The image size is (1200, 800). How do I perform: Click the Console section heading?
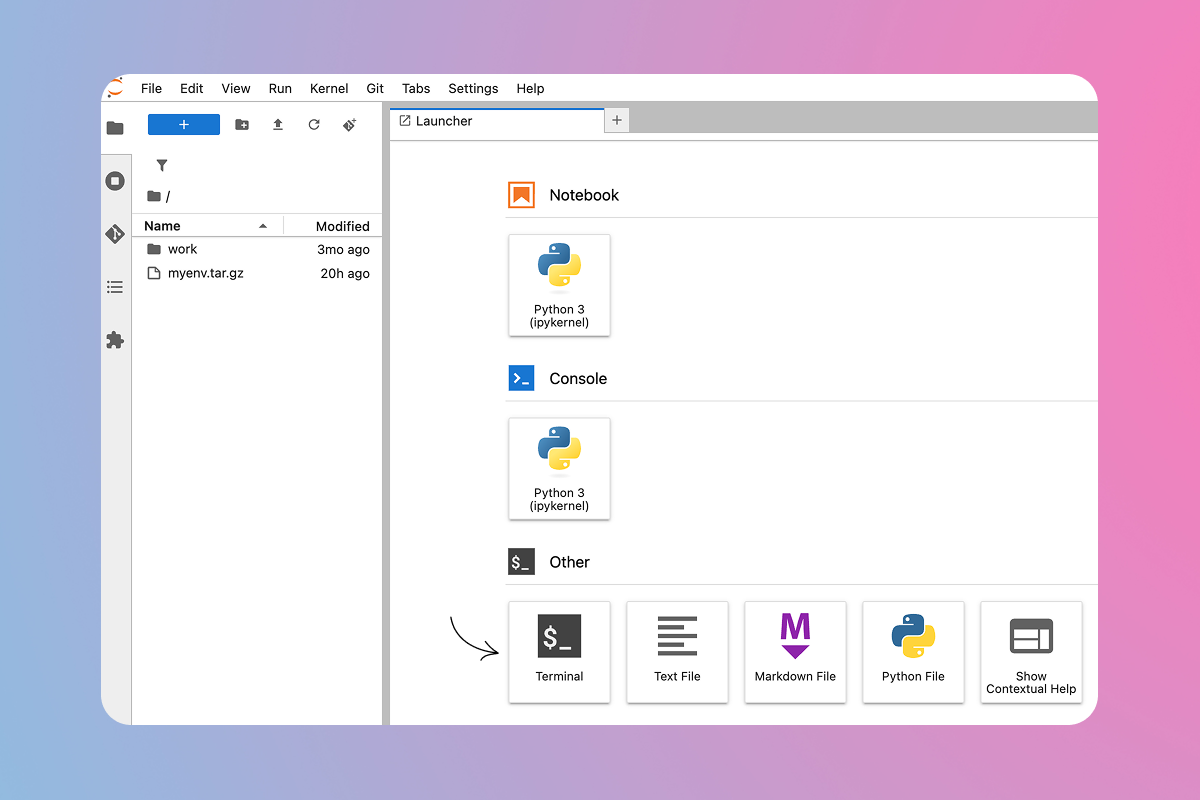(578, 378)
